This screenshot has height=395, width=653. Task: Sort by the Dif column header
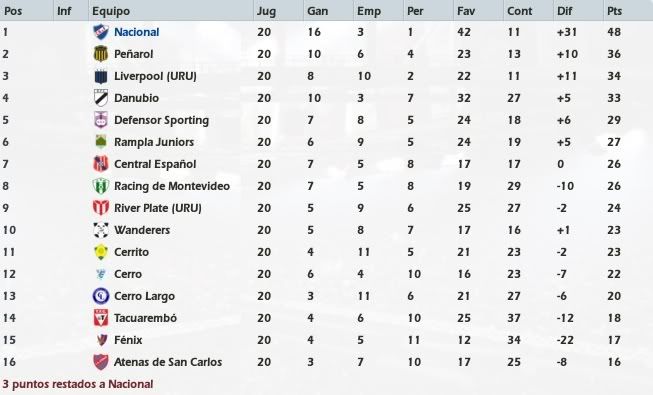(x=564, y=11)
